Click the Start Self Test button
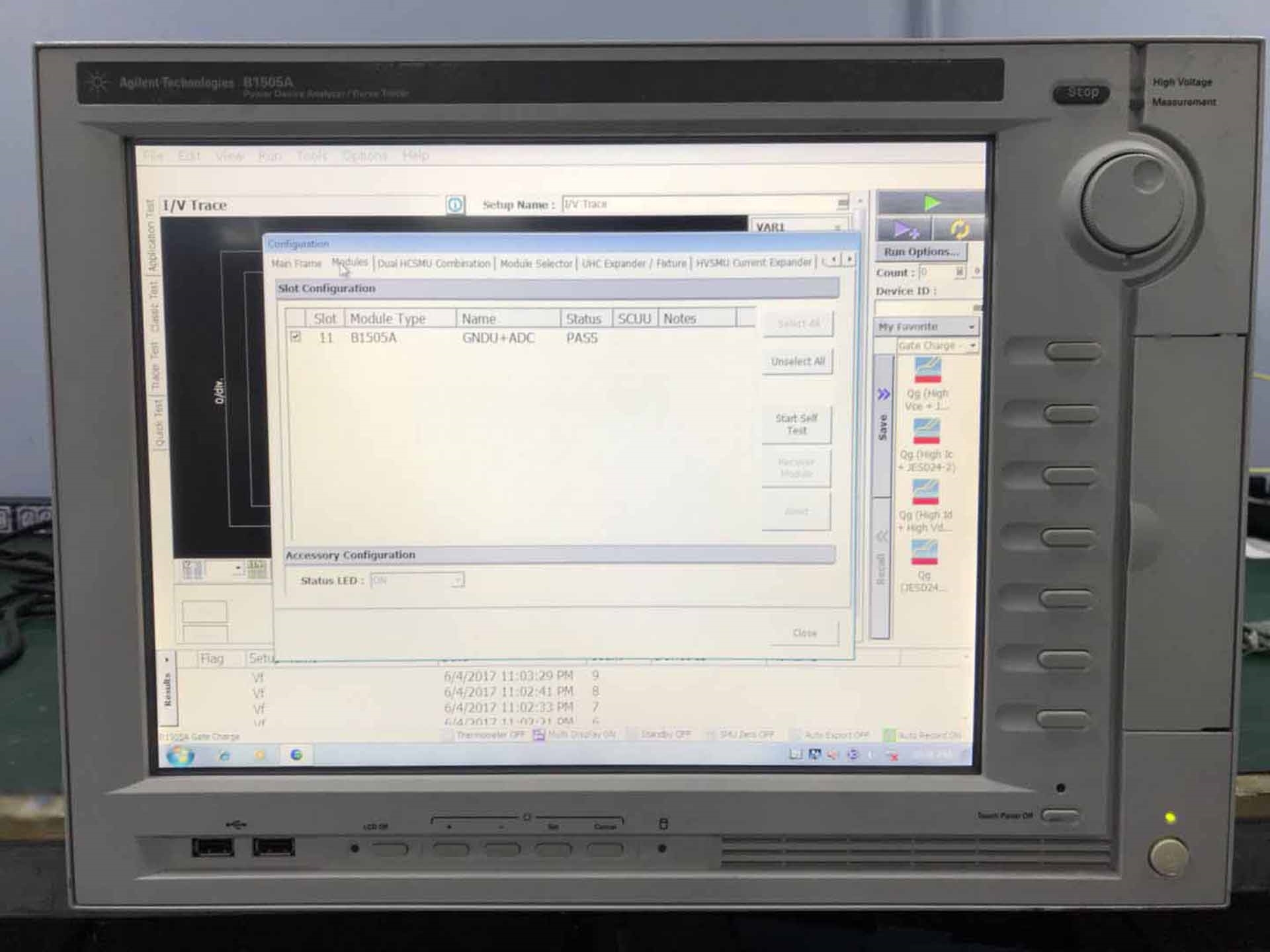Viewport: 1270px width, 952px height. point(796,424)
